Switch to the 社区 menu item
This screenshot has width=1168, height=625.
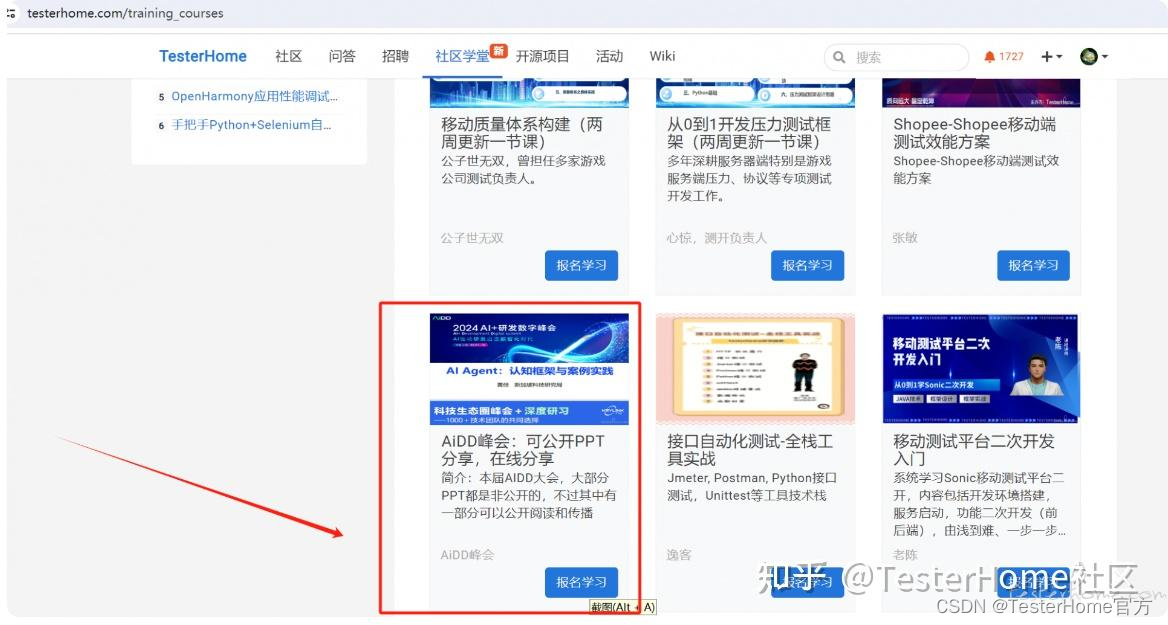(287, 56)
